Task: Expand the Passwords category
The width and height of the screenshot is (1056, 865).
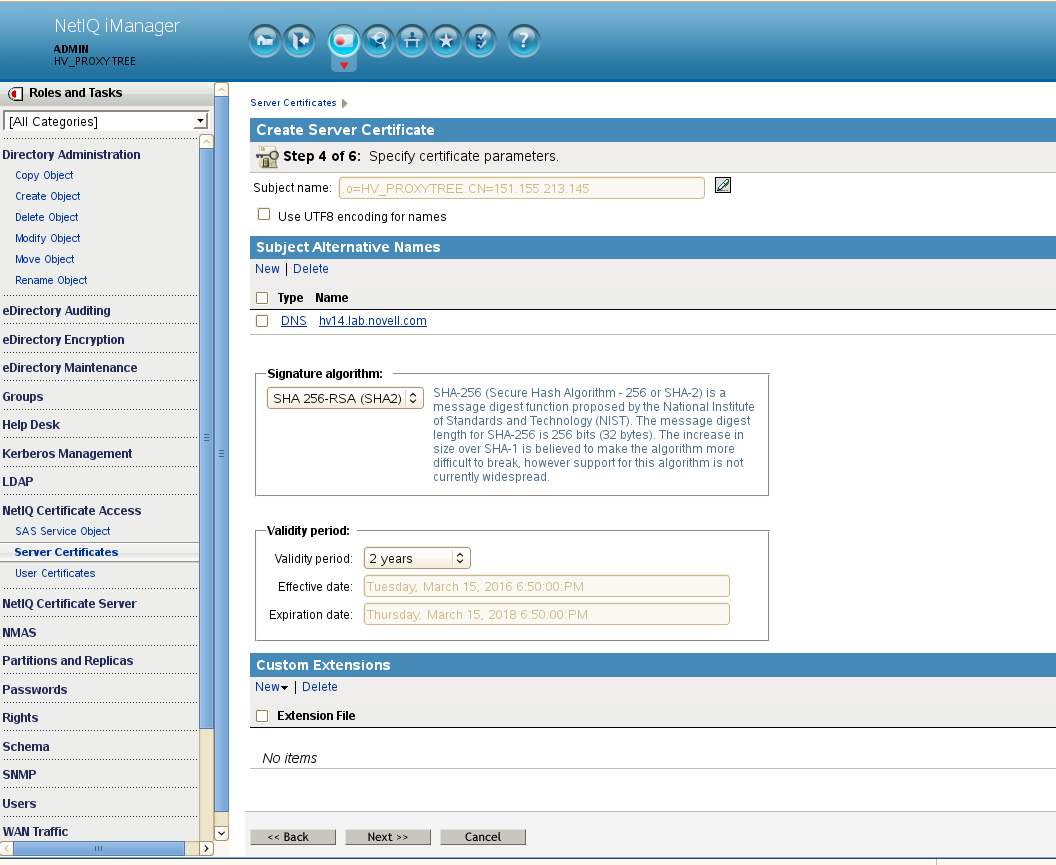Action: [x=35, y=690]
